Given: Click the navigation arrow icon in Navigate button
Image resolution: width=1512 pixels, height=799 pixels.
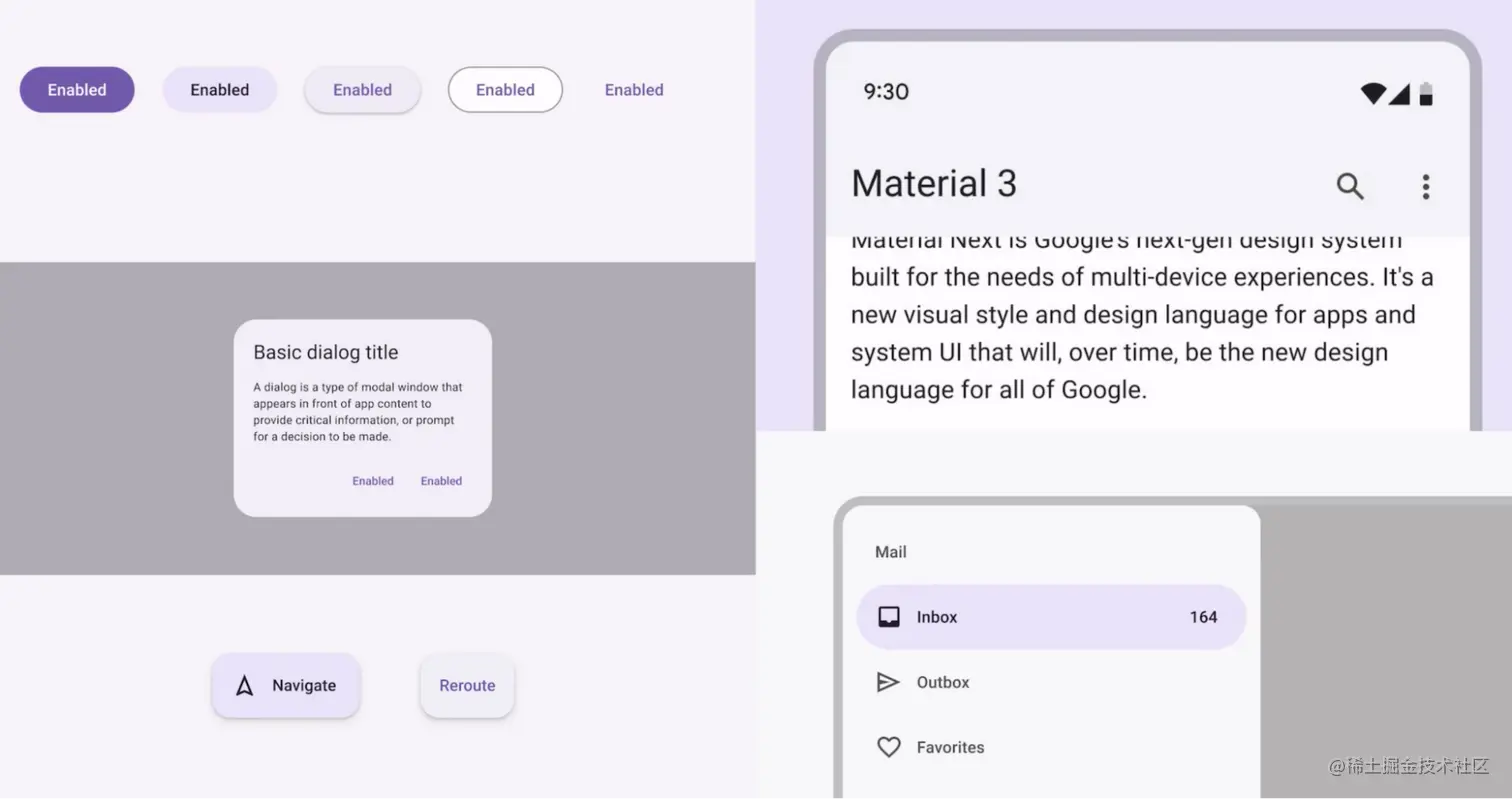Looking at the screenshot, I should click(x=244, y=686).
